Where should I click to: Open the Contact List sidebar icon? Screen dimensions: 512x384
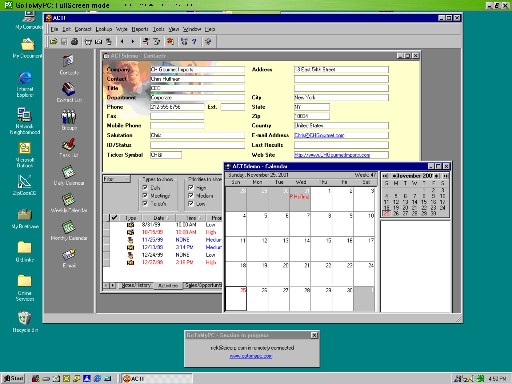pyautogui.click(x=69, y=92)
